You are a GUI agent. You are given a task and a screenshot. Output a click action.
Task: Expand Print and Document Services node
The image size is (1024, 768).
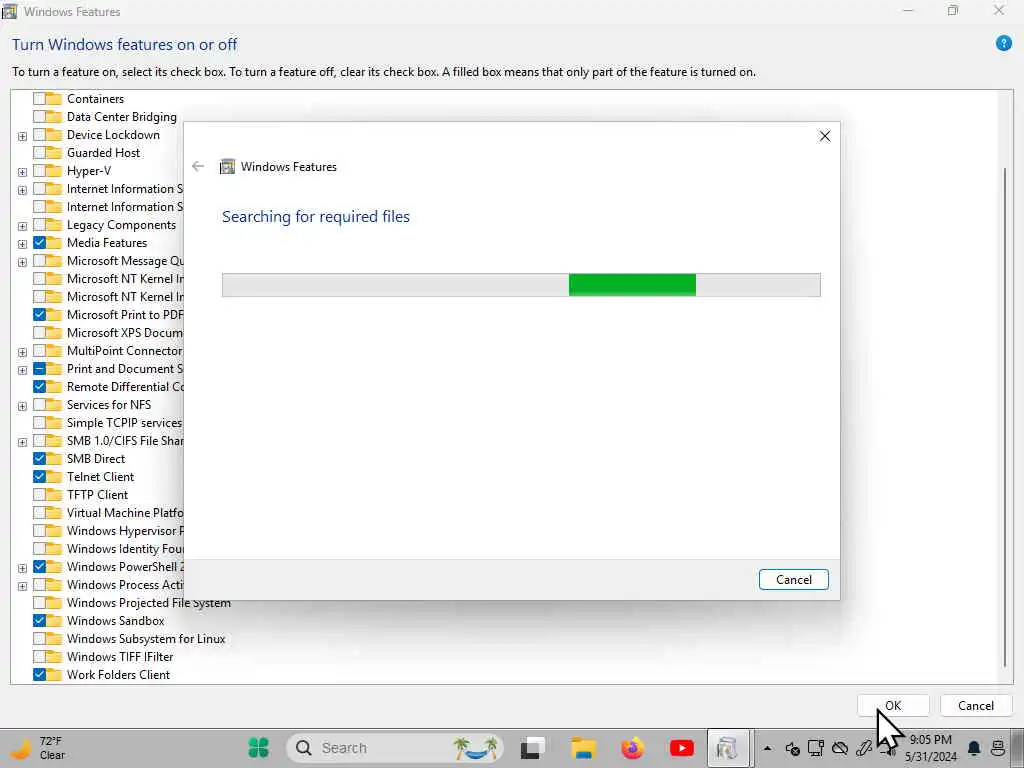click(22, 370)
